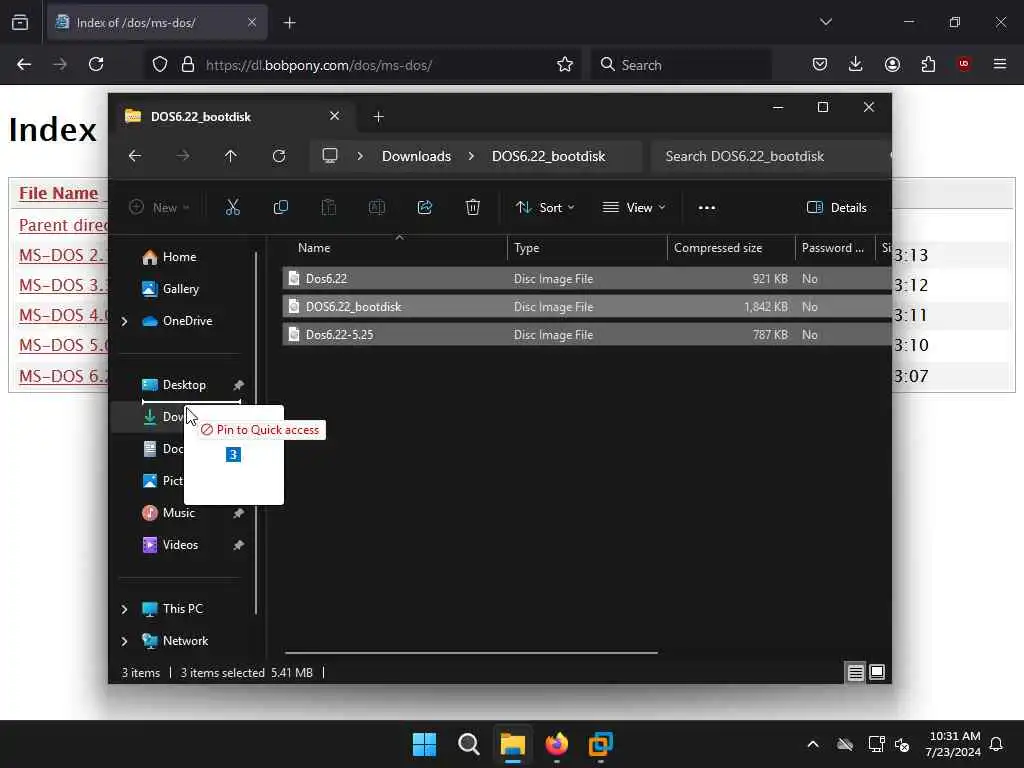The image size is (1024, 768).
Task: Go forward in File Explorer
Action: (x=183, y=156)
